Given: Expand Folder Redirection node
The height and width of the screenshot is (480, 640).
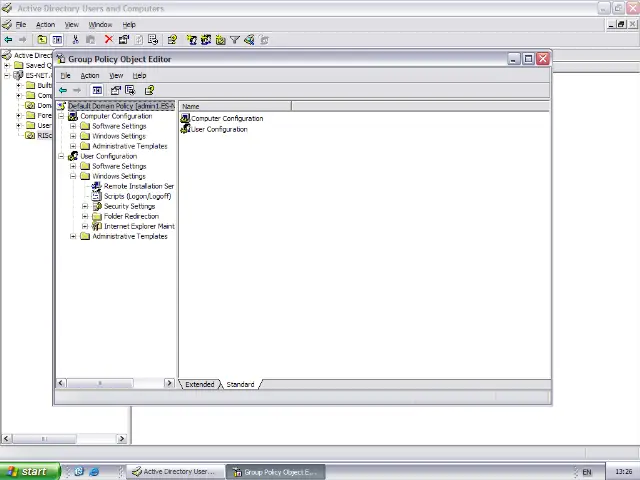Looking at the screenshot, I should [85, 216].
